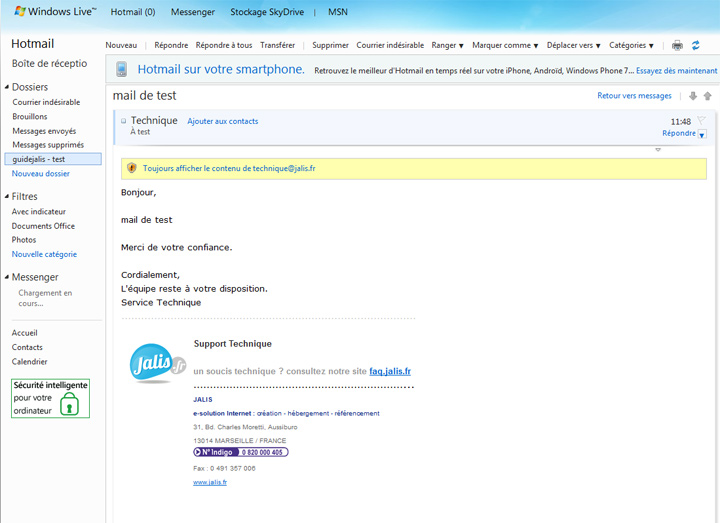720x523 pixels.
Task: Open Messages envoyés folder
Action: [44, 131]
